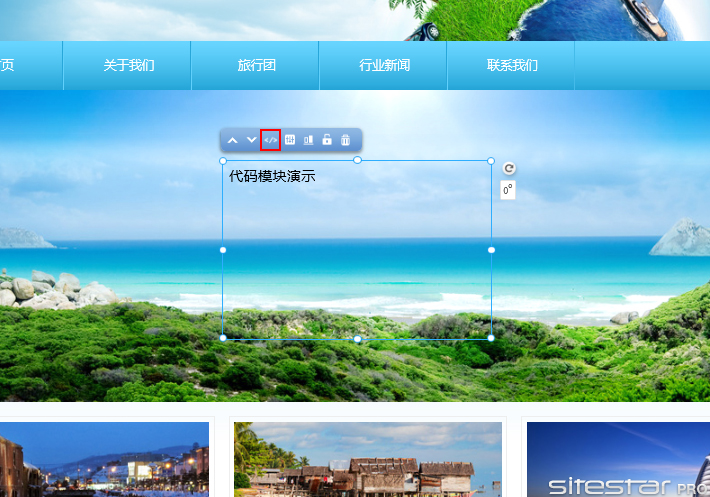Click the bottom-center edge resize handle
This screenshot has height=497, width=710.
pos(357,339)
